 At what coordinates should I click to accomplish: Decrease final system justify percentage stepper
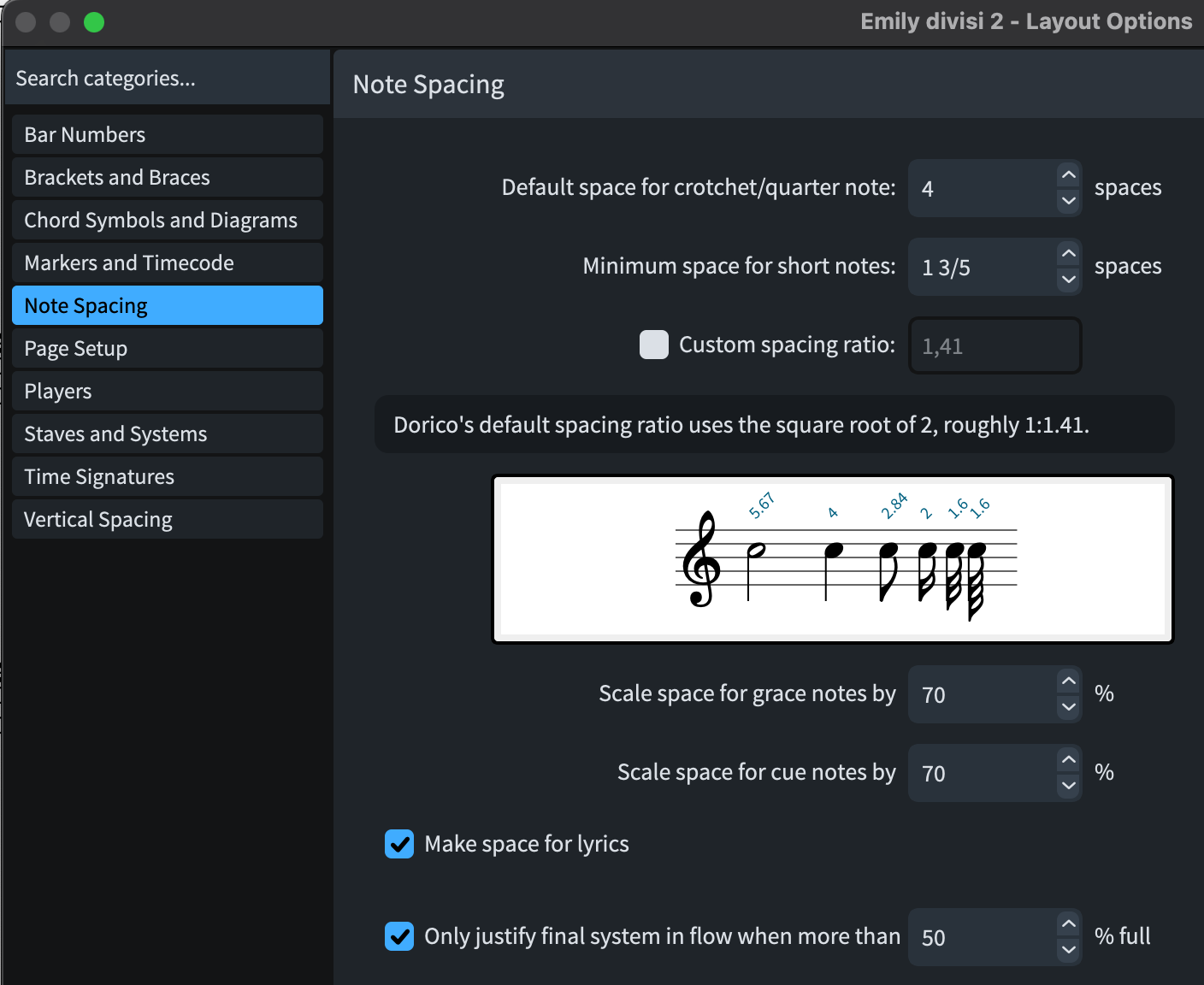tap(1068, 950)
